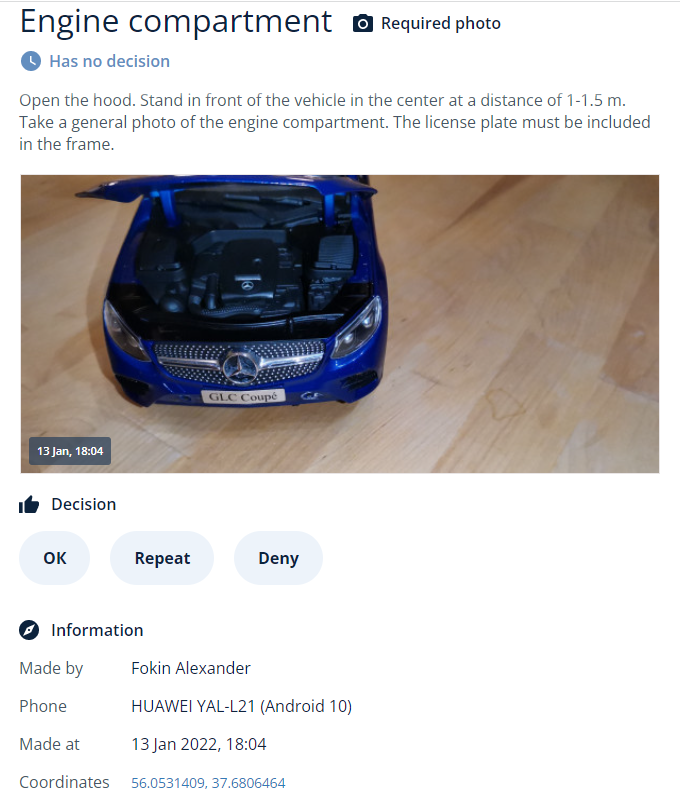Screen dimensions: 680x802
Task: Click the compass Information icon
Action: [x=29, y=630]
